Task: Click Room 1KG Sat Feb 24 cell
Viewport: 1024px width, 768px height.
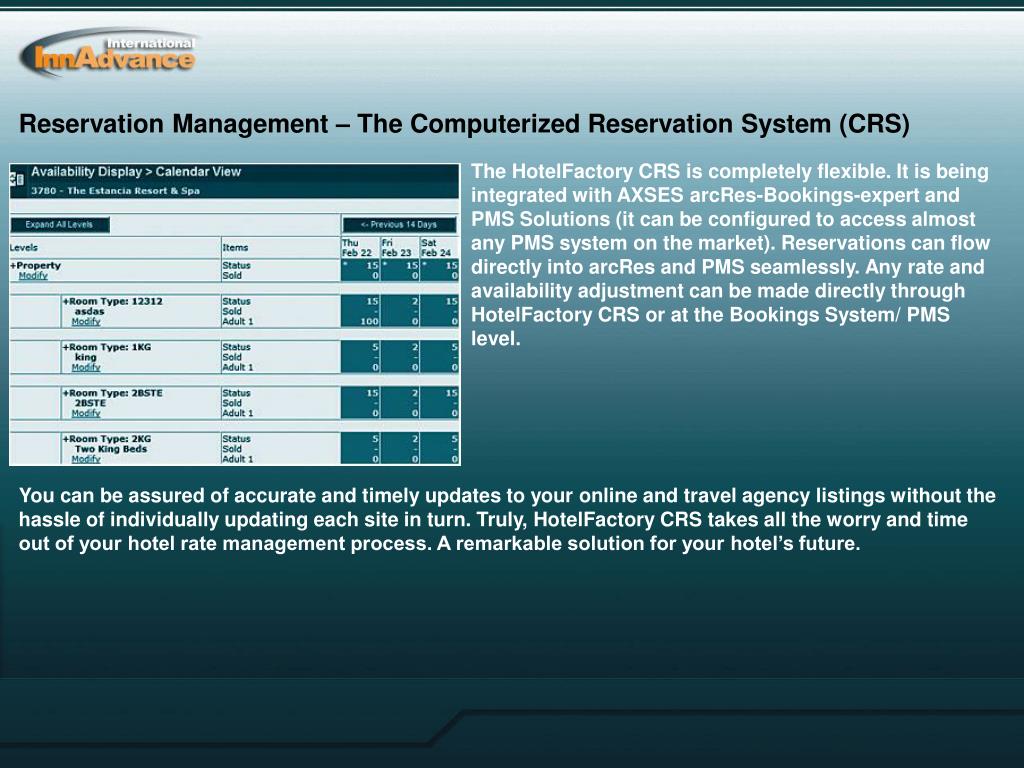Action: coord(440,357)
